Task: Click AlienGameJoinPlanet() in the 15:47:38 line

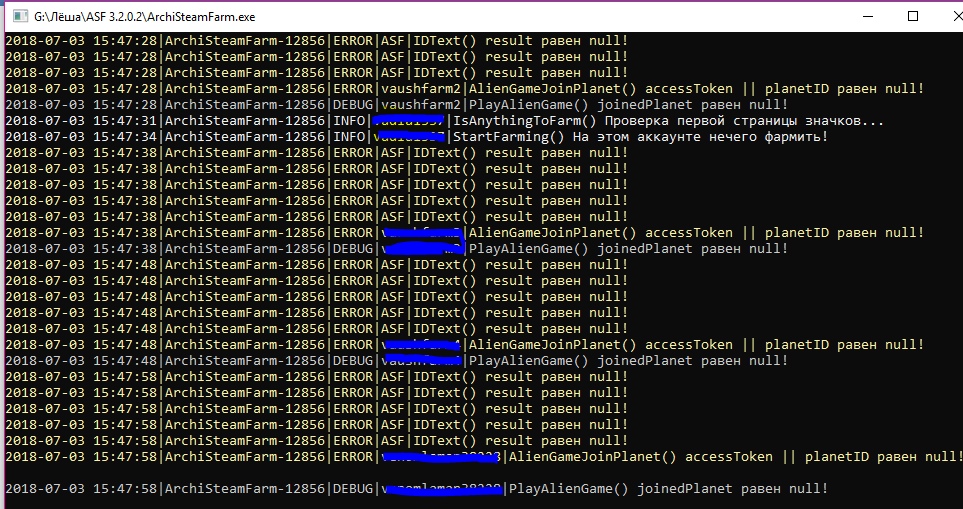Action: pyautogui.click(x=553, y=233)
